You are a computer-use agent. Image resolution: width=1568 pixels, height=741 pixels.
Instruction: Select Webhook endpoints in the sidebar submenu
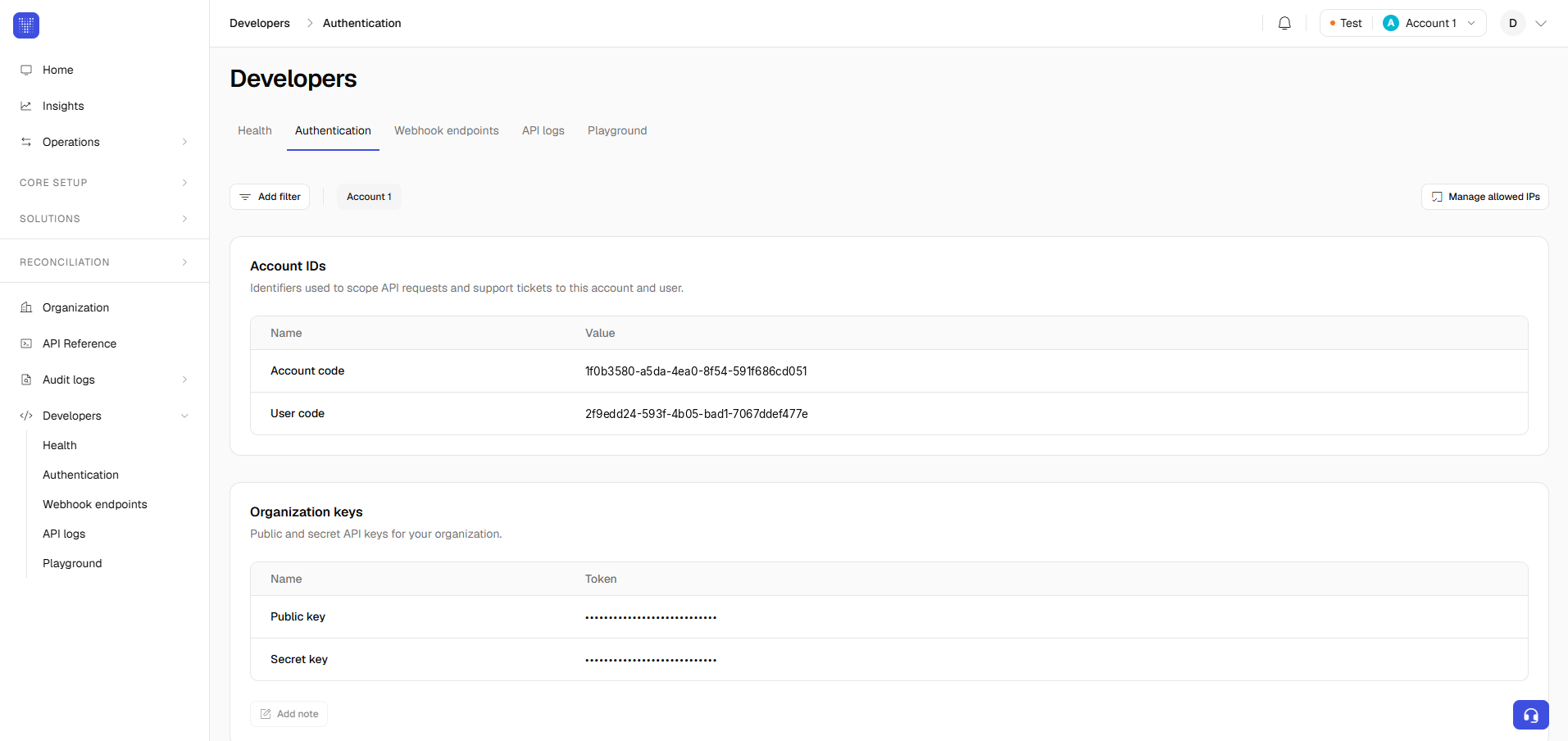pyautogui.click(x=95, y=504)
